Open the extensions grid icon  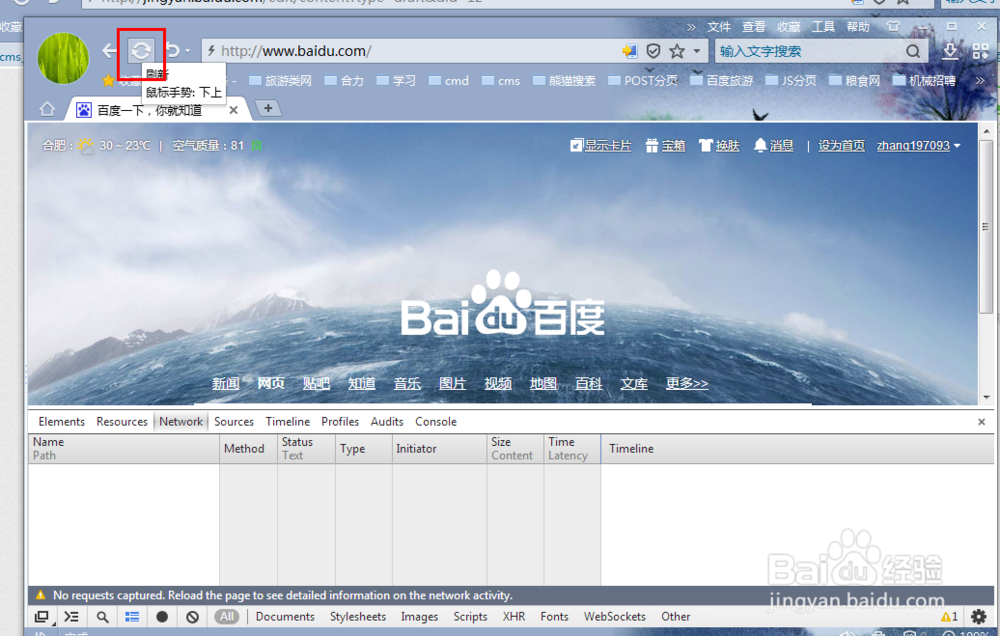[980, 51]
